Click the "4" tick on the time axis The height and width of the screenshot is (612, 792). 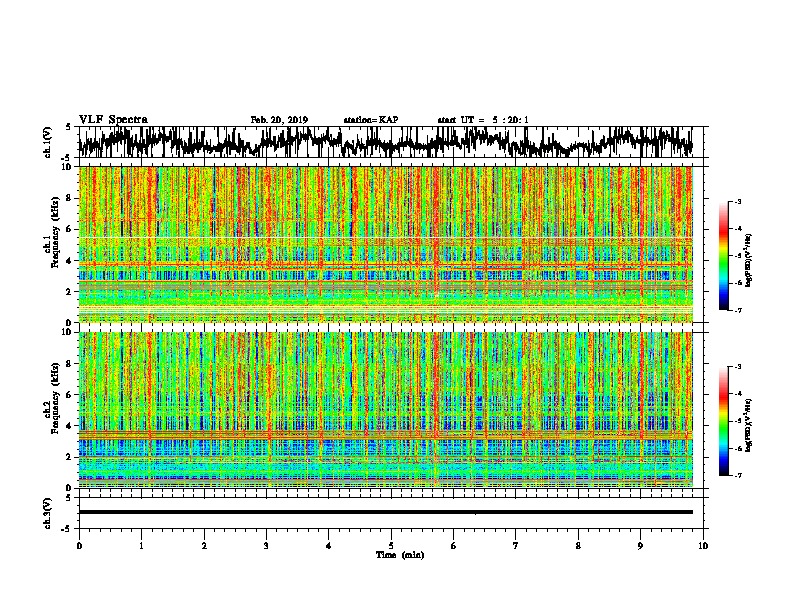pyautogui.click(x=329, y=546)
